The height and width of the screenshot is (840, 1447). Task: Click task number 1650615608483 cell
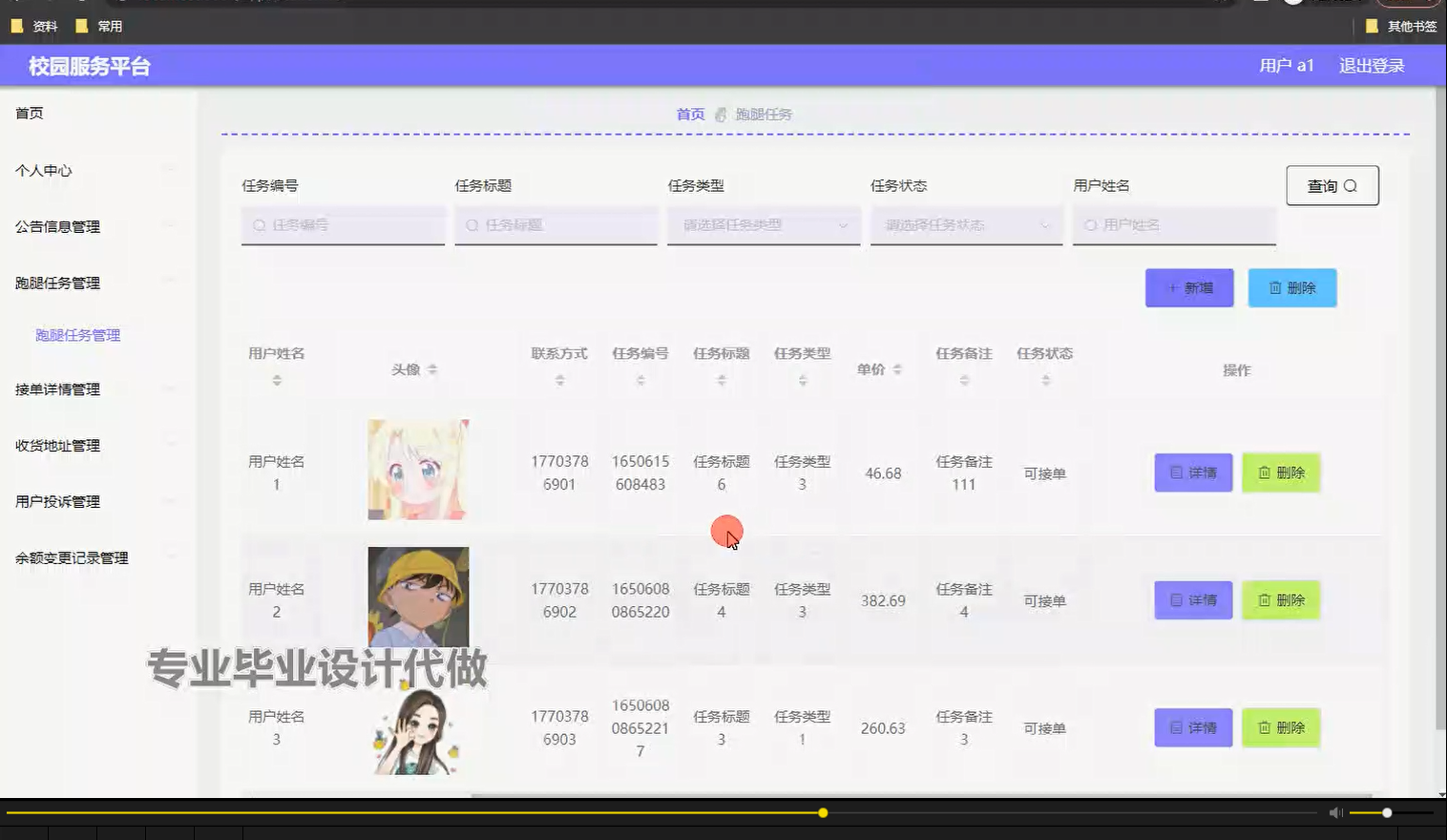click(640, 472)
